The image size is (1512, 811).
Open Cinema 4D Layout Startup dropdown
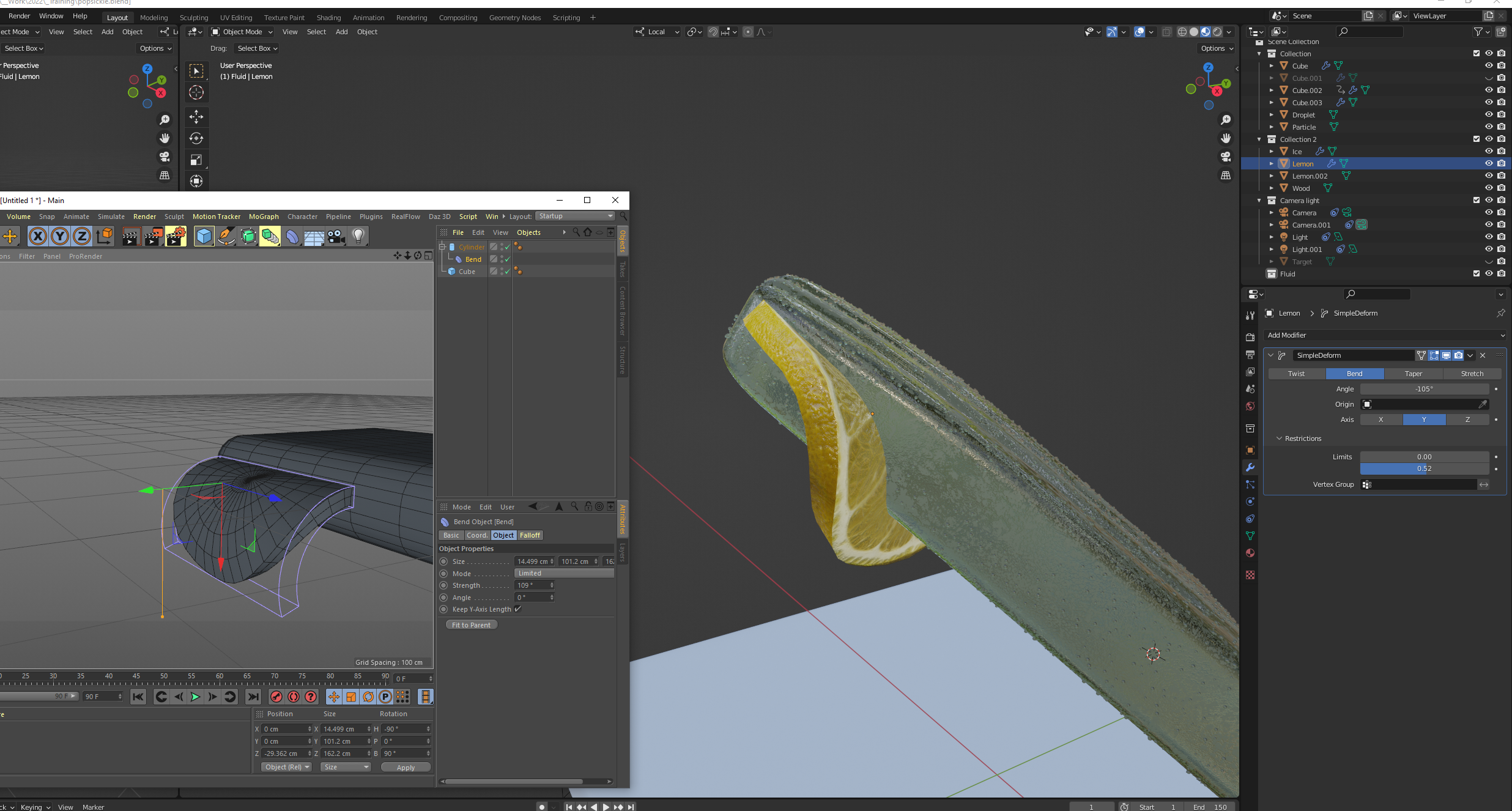[x=575, y=217]
